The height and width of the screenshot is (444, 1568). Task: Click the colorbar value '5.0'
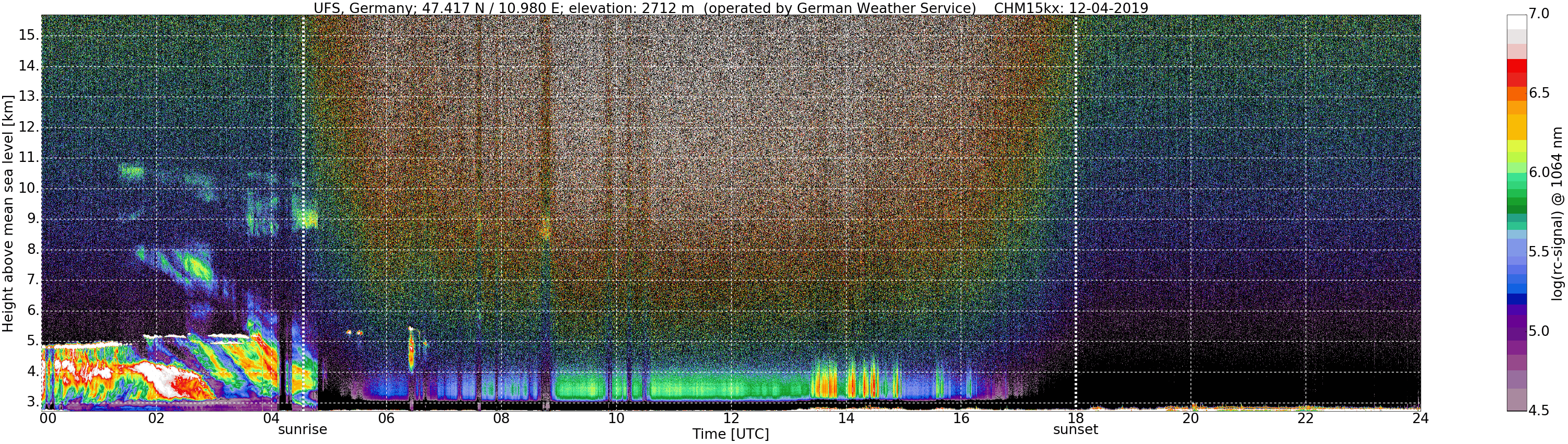pos(1538,332)
